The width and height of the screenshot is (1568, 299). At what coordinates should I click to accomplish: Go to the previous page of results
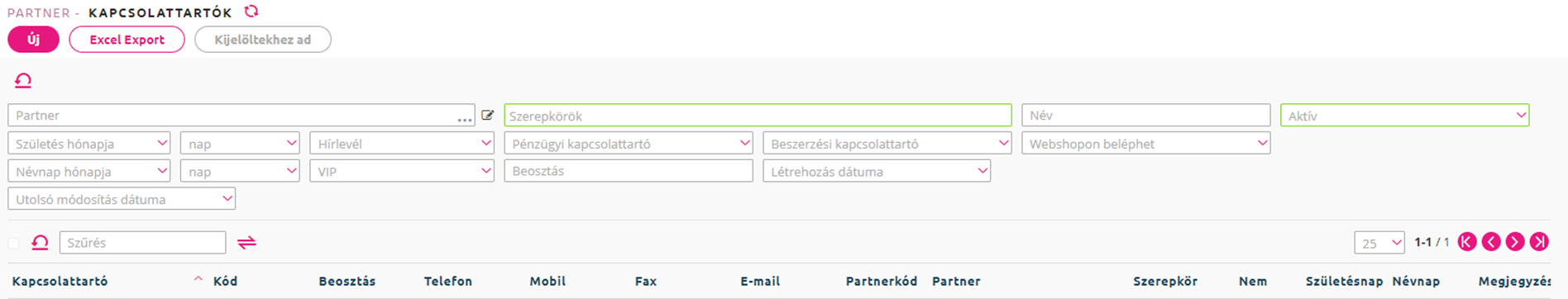pyautogui.click(x=1491, y=242)
